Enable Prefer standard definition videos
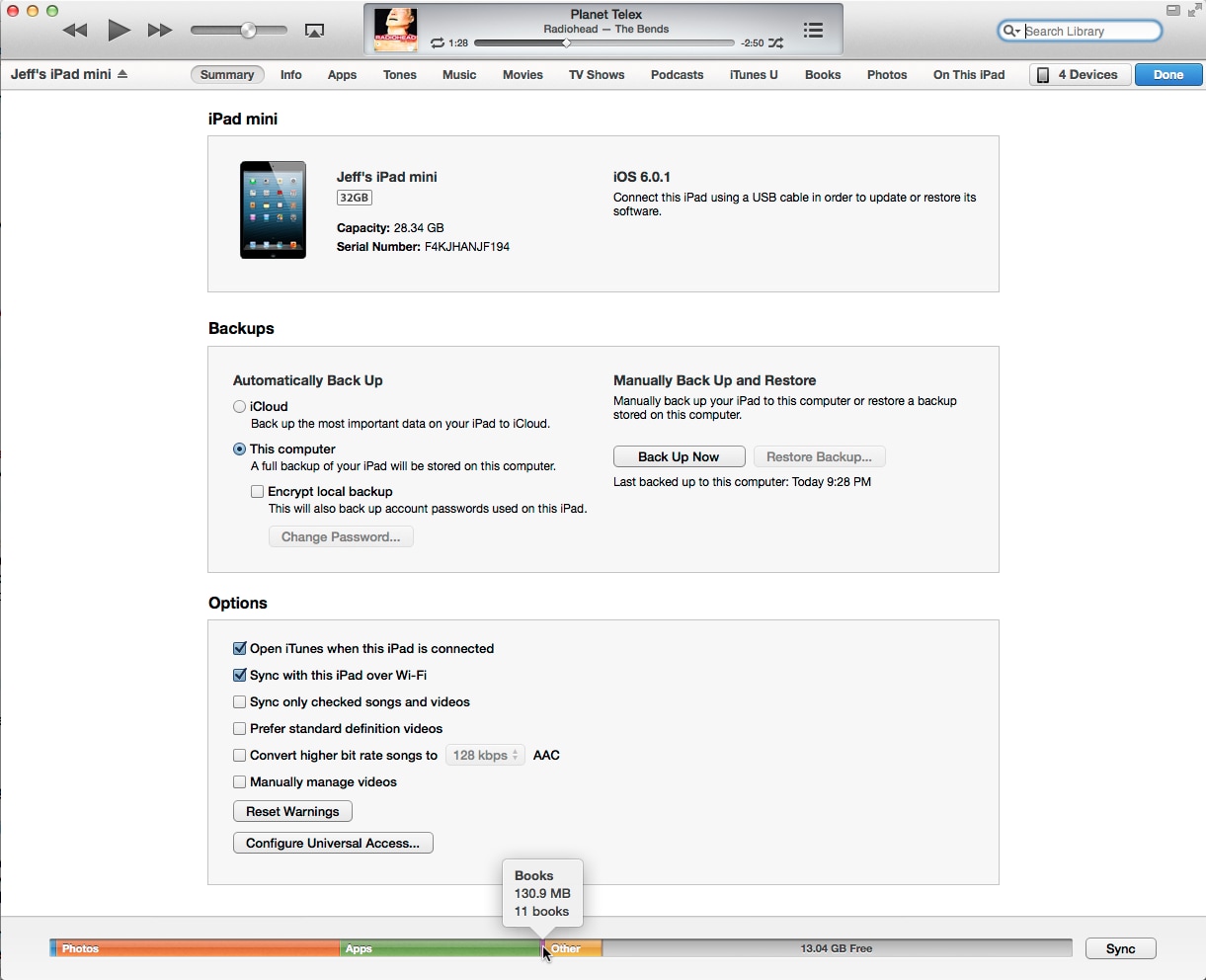Viewport: 1206px width, 980px height. coord(239,729)
